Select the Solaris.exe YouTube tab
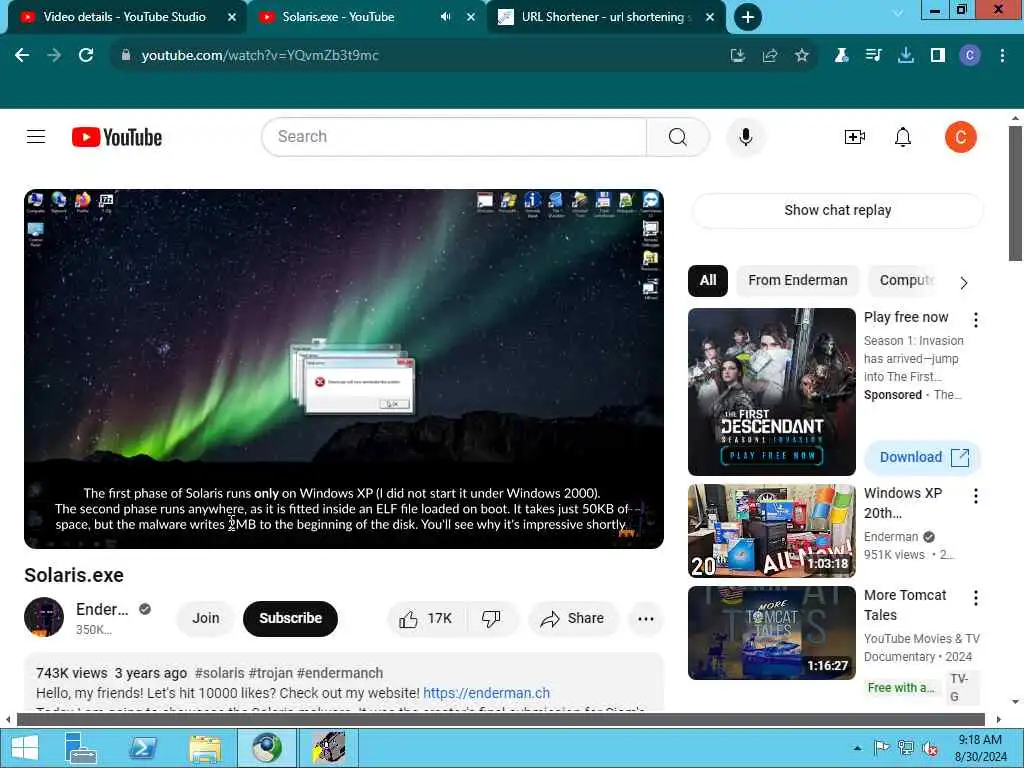 (338, 17)
